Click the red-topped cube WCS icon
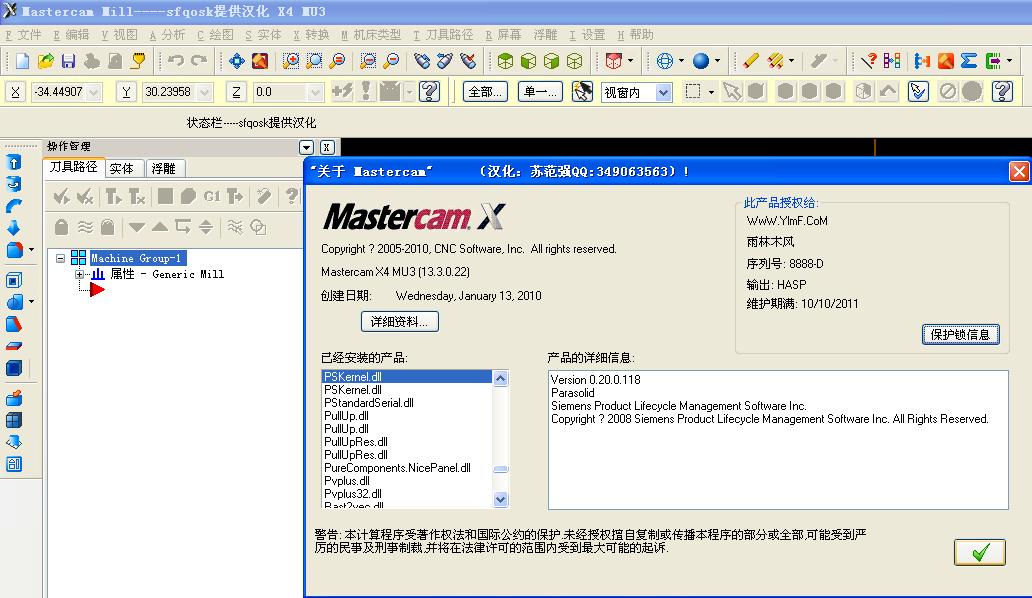 coord(613,61)
